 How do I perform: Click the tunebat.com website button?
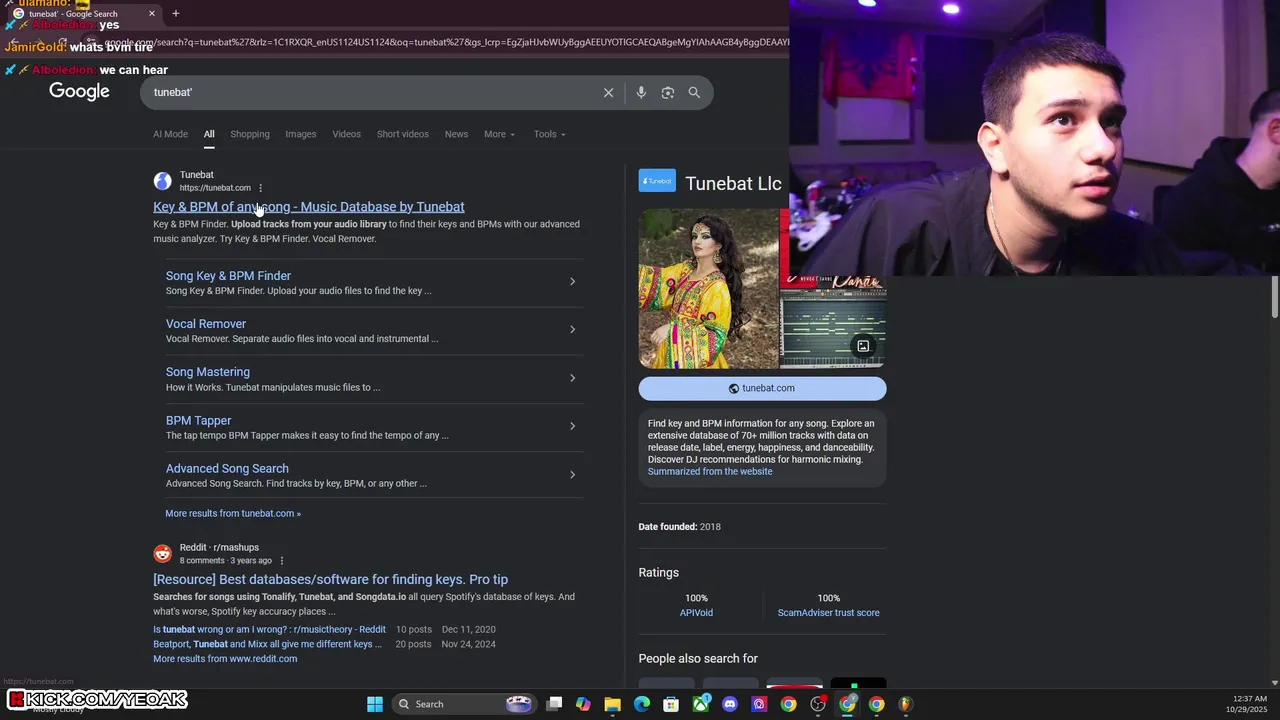(762, 388)
